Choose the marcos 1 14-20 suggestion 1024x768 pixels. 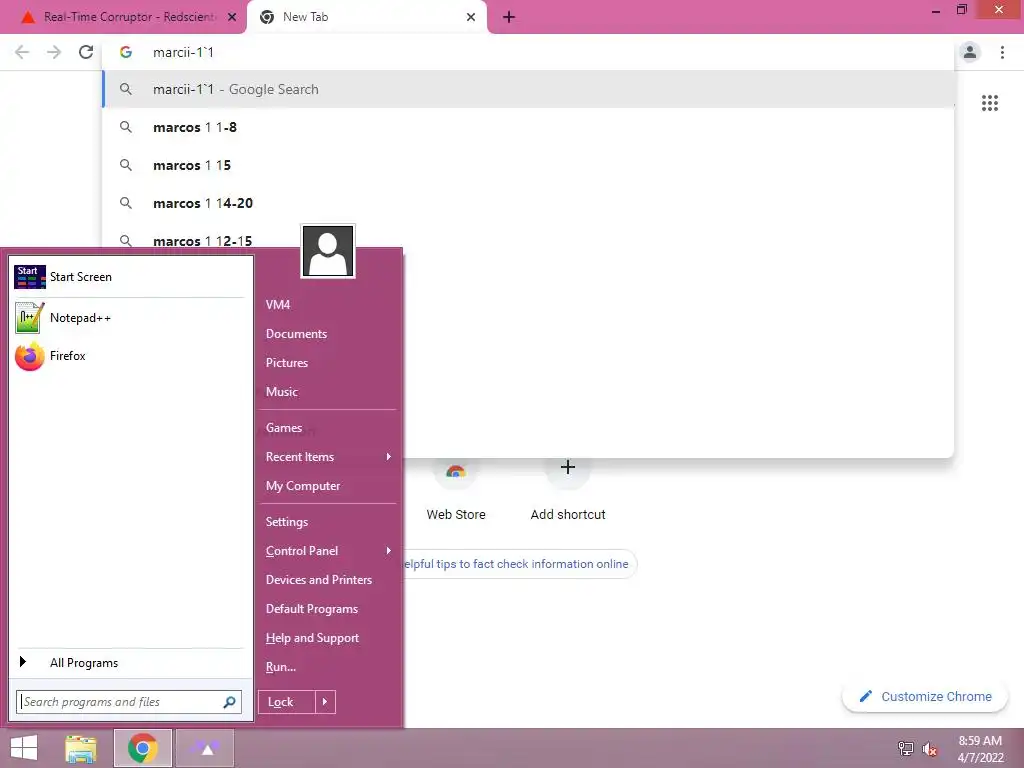tap(528, 203)
